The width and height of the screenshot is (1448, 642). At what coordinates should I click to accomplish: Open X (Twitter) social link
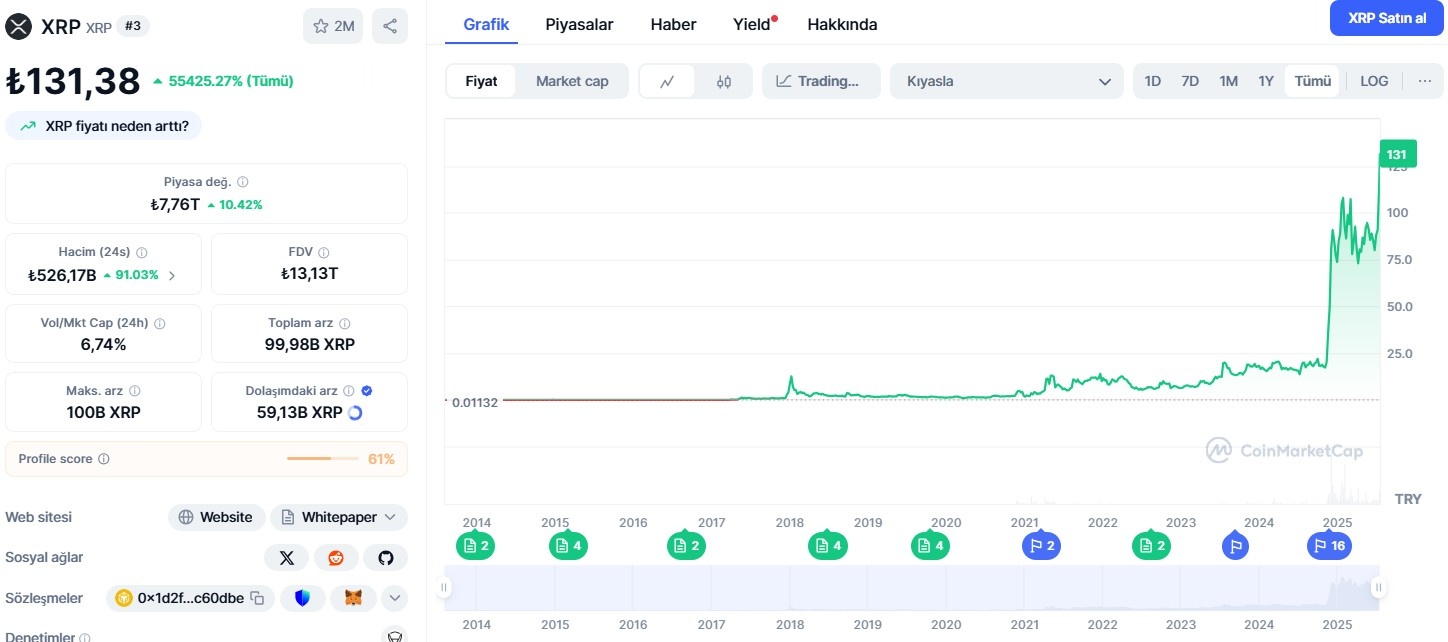tap(287, 557)
